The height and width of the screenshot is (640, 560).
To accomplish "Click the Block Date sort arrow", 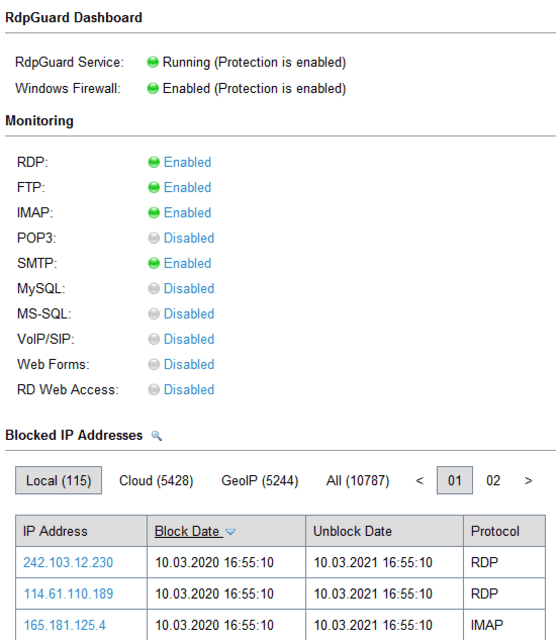I will tap(231, 532).
